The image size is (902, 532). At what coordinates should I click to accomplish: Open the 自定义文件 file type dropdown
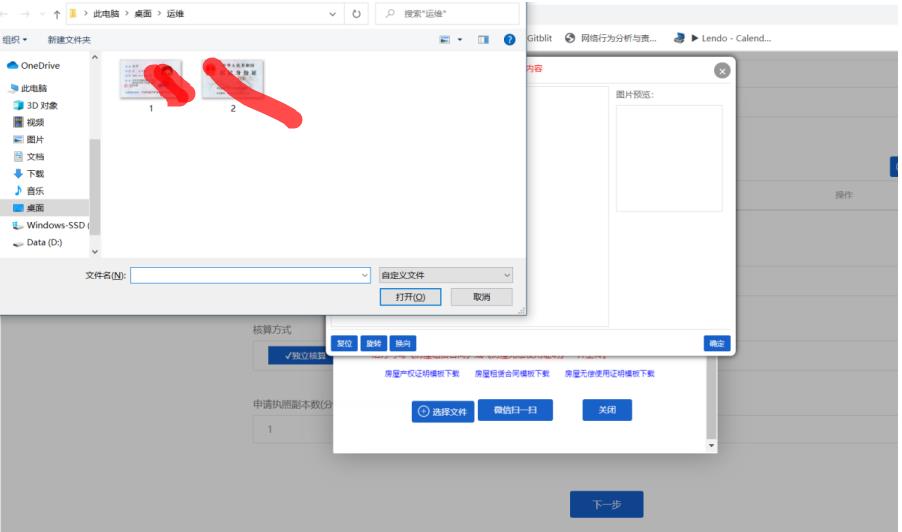click(446, 275)
